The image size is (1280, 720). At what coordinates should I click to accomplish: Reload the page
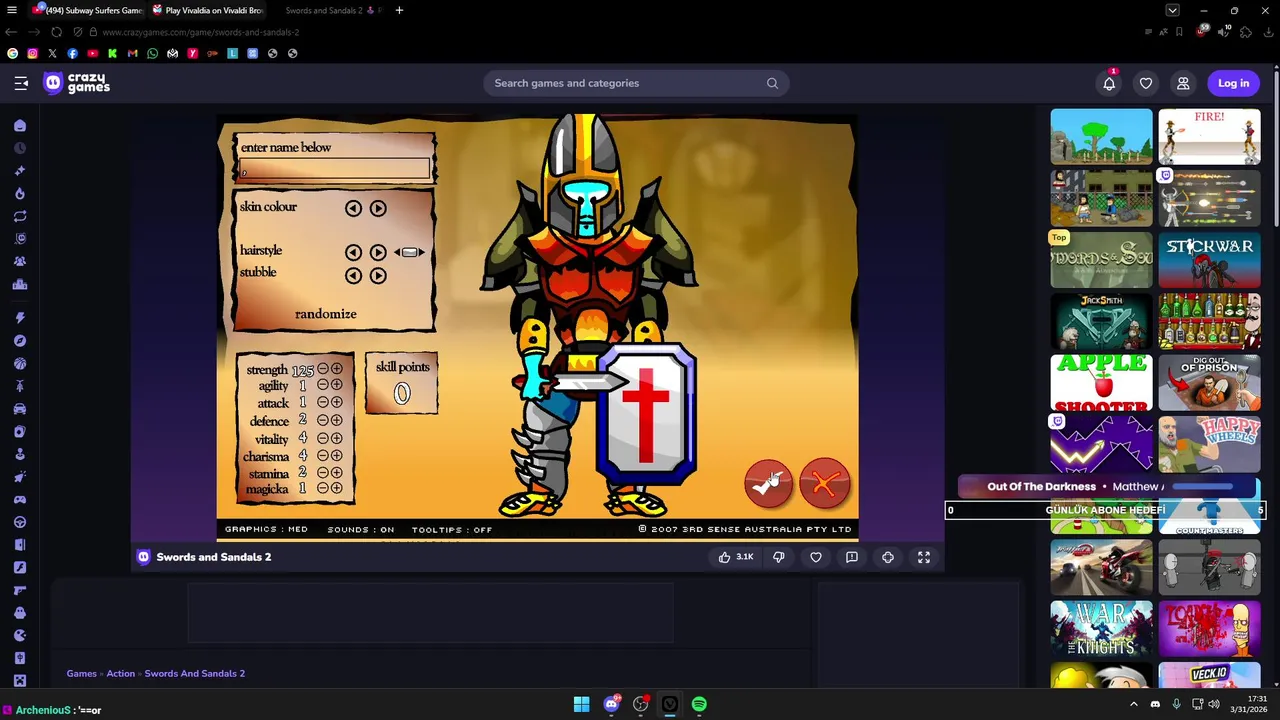point(57,32)
